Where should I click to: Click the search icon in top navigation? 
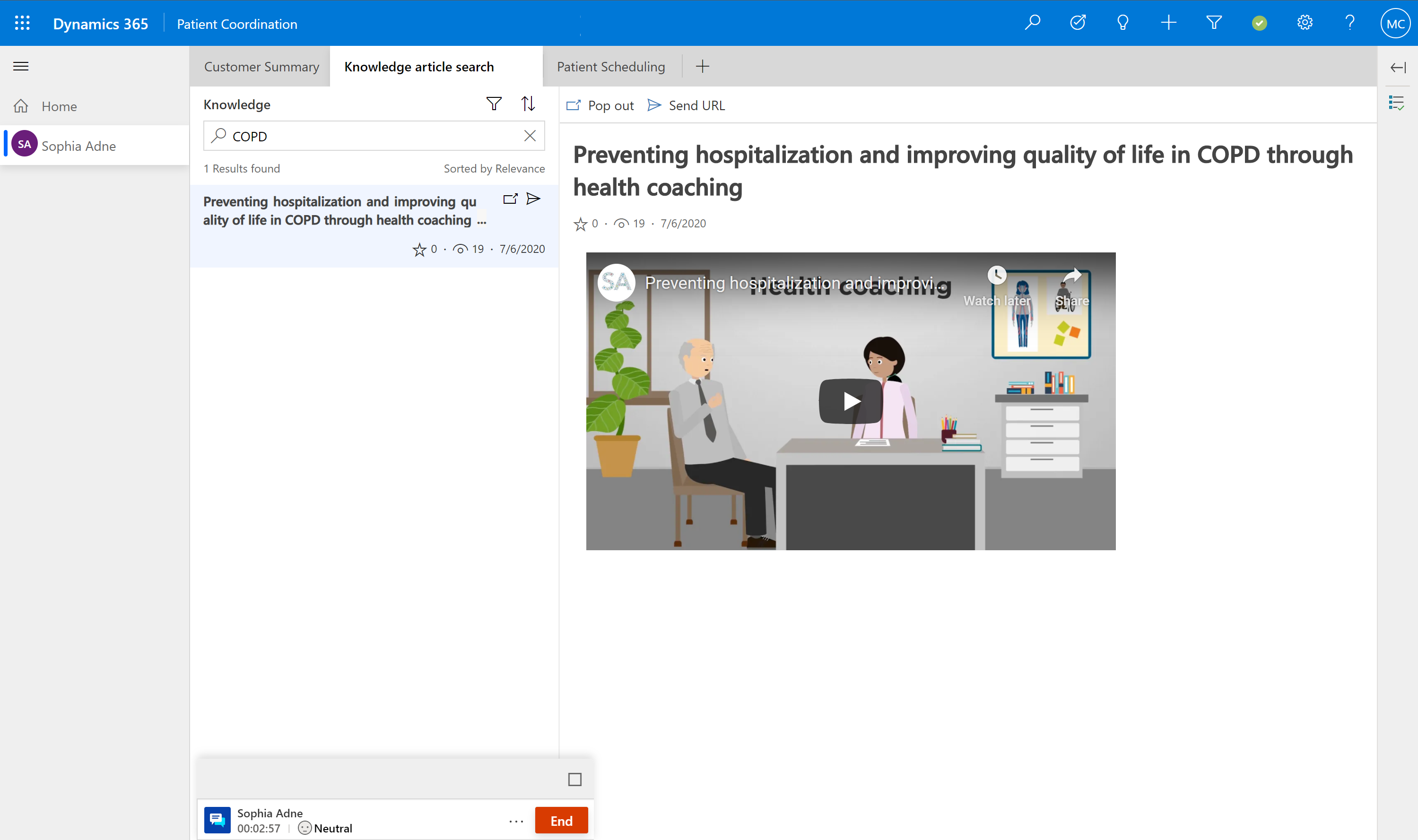[x=1034, y=23]
